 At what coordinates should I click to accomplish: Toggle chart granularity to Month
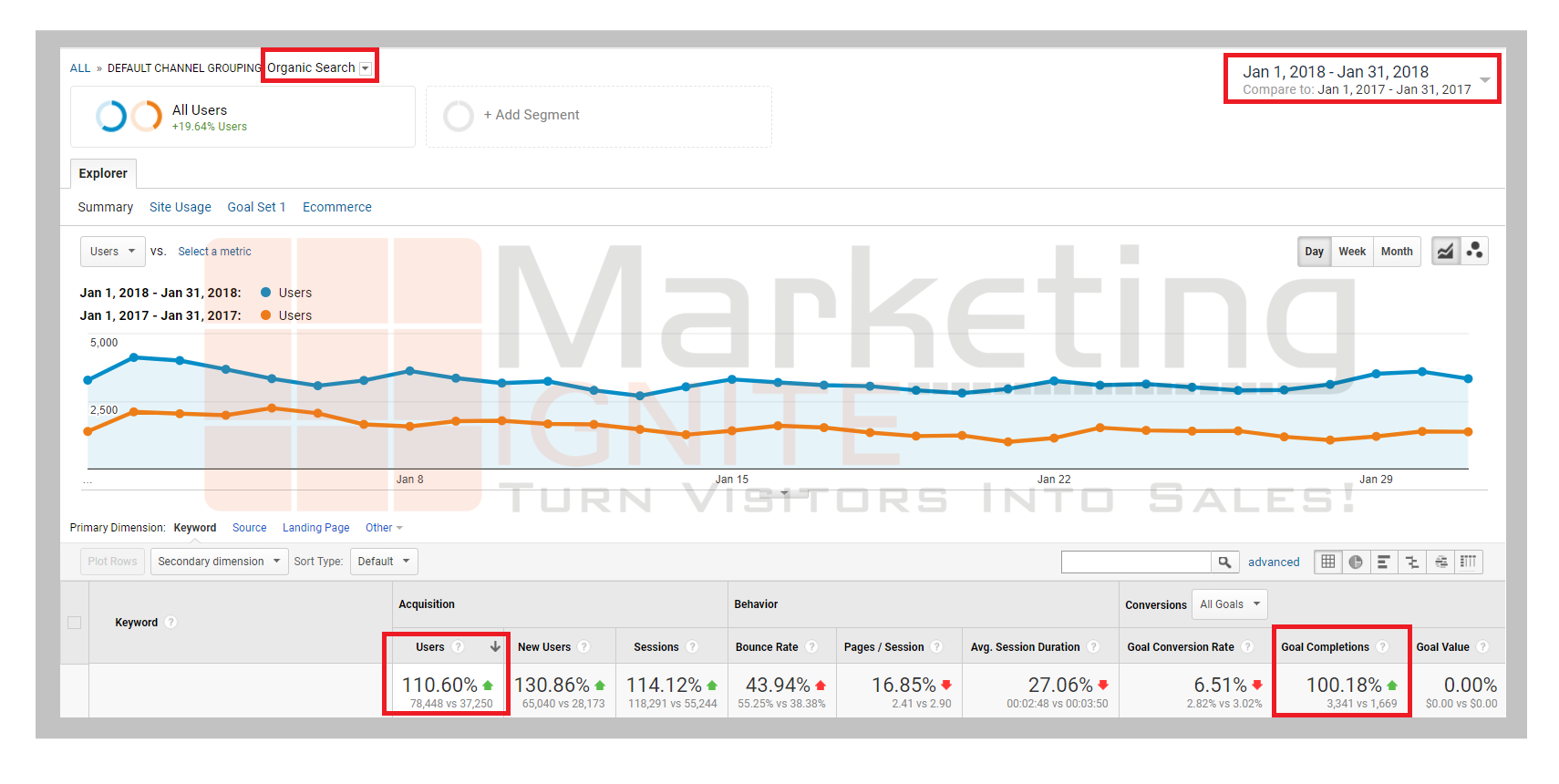click(1396, 252)
